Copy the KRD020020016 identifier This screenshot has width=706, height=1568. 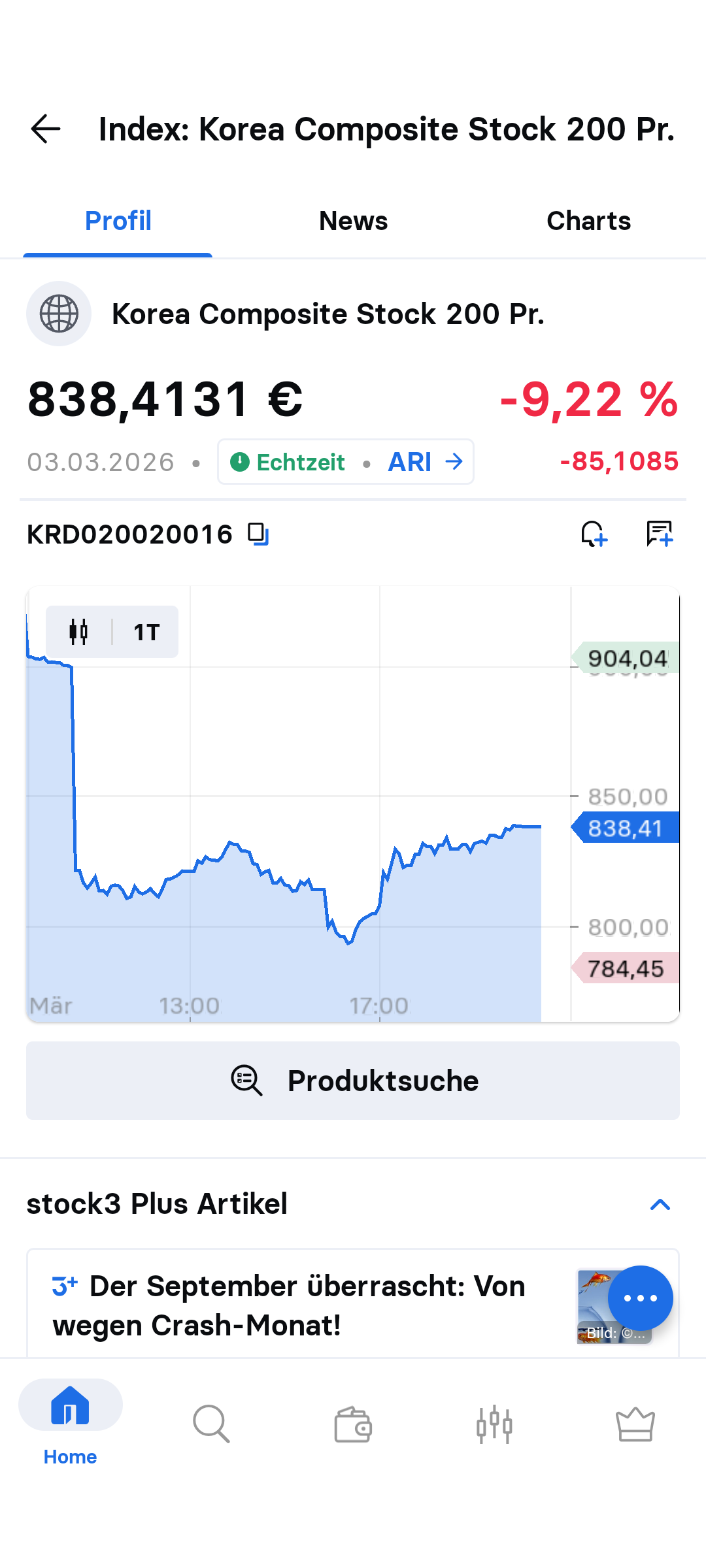[258, 534]
